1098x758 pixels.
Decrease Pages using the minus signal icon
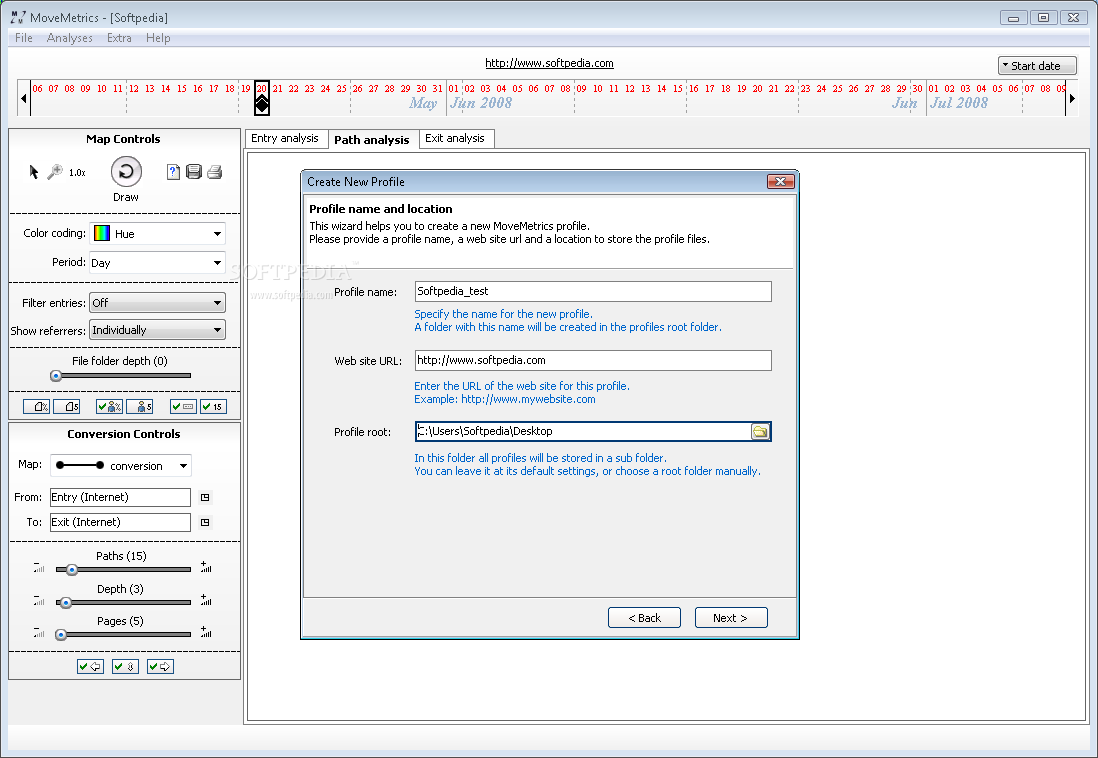[39, 633]
